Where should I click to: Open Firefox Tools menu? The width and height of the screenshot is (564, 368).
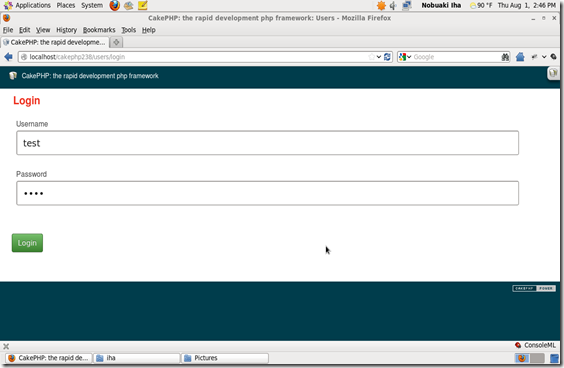coord(128,30)
